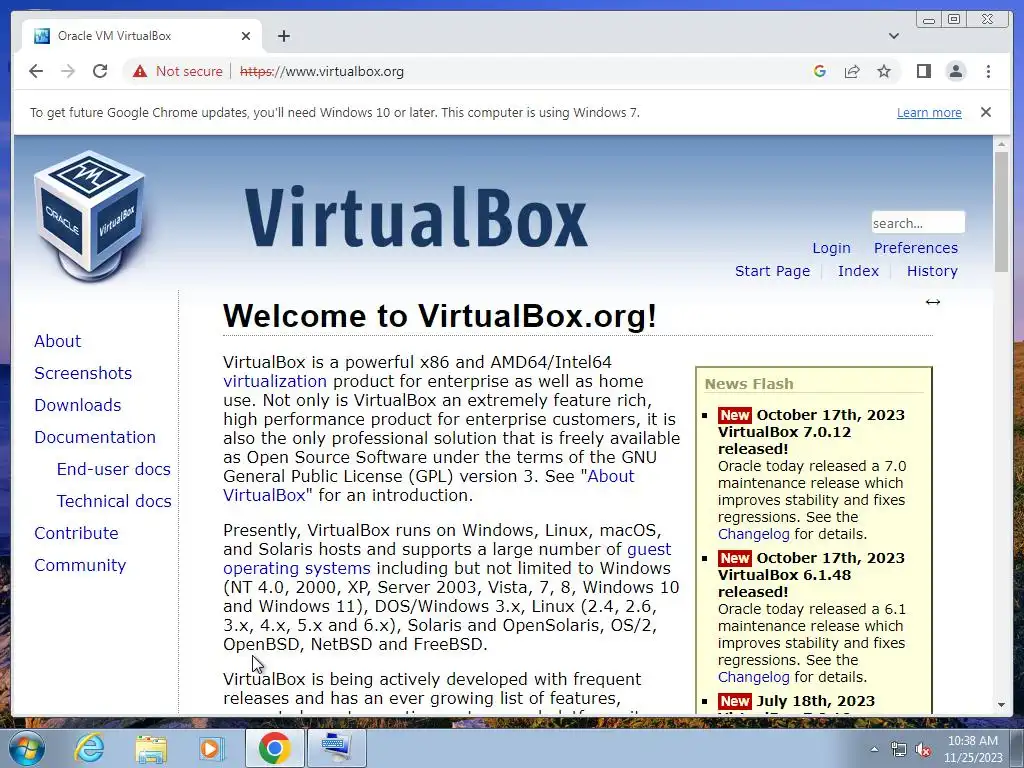Open Documentation in the sidebar
This screenshot has height=768, width=1024.
pyautogui.click(x=95, y=437)
